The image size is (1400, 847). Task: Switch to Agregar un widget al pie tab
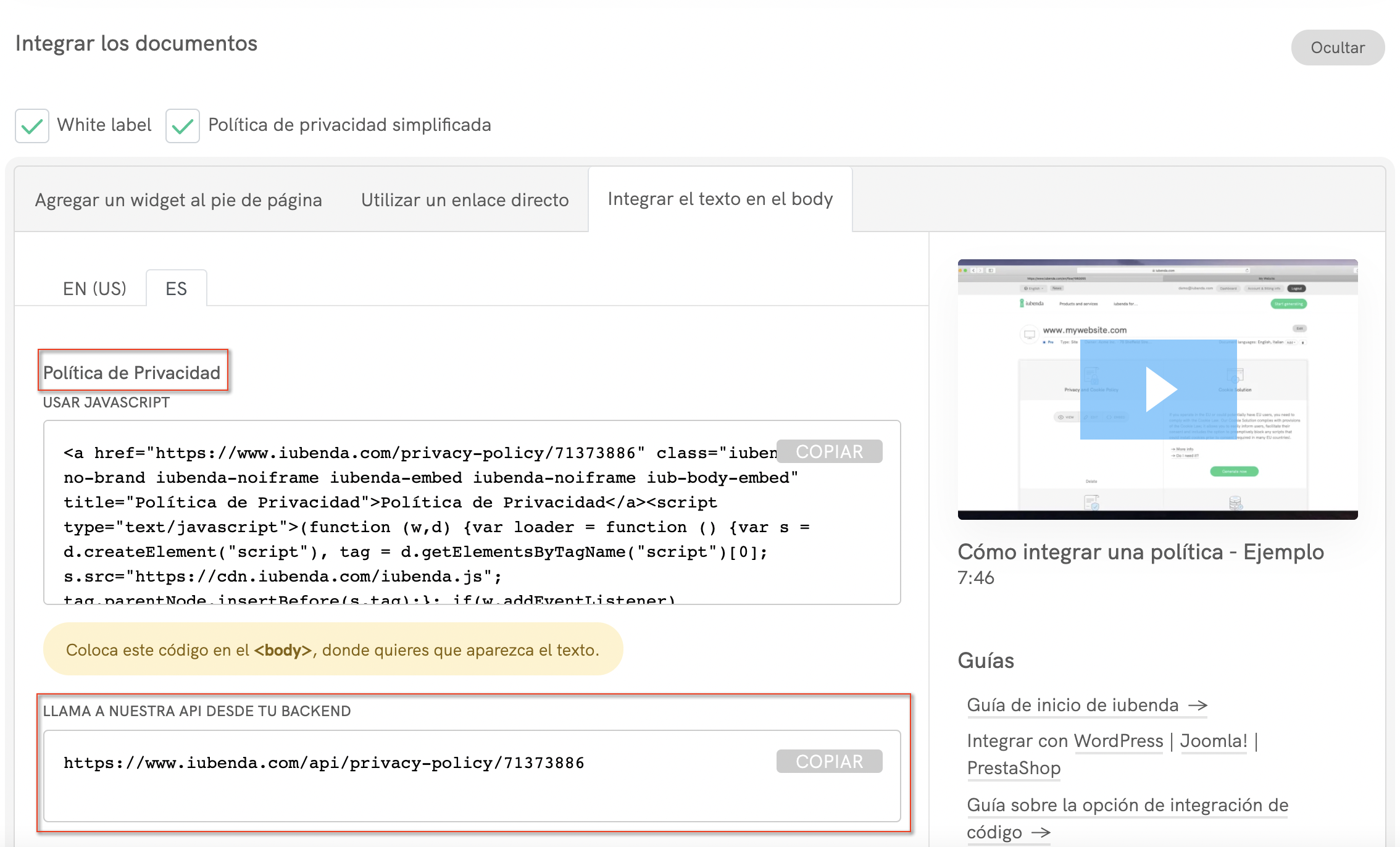coord(178,200)
